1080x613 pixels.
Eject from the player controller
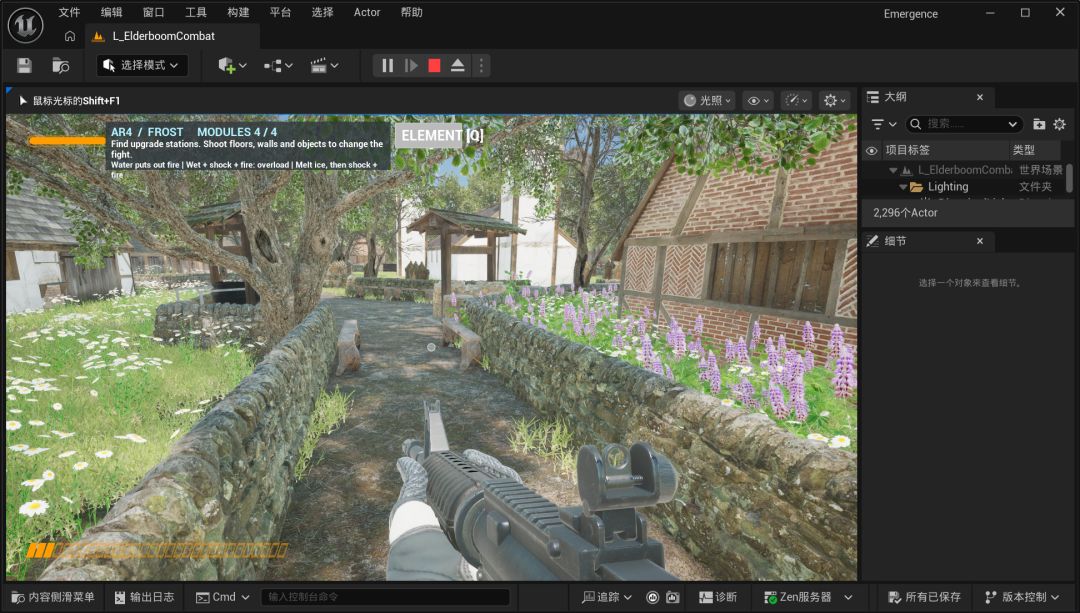coord(457,65)
